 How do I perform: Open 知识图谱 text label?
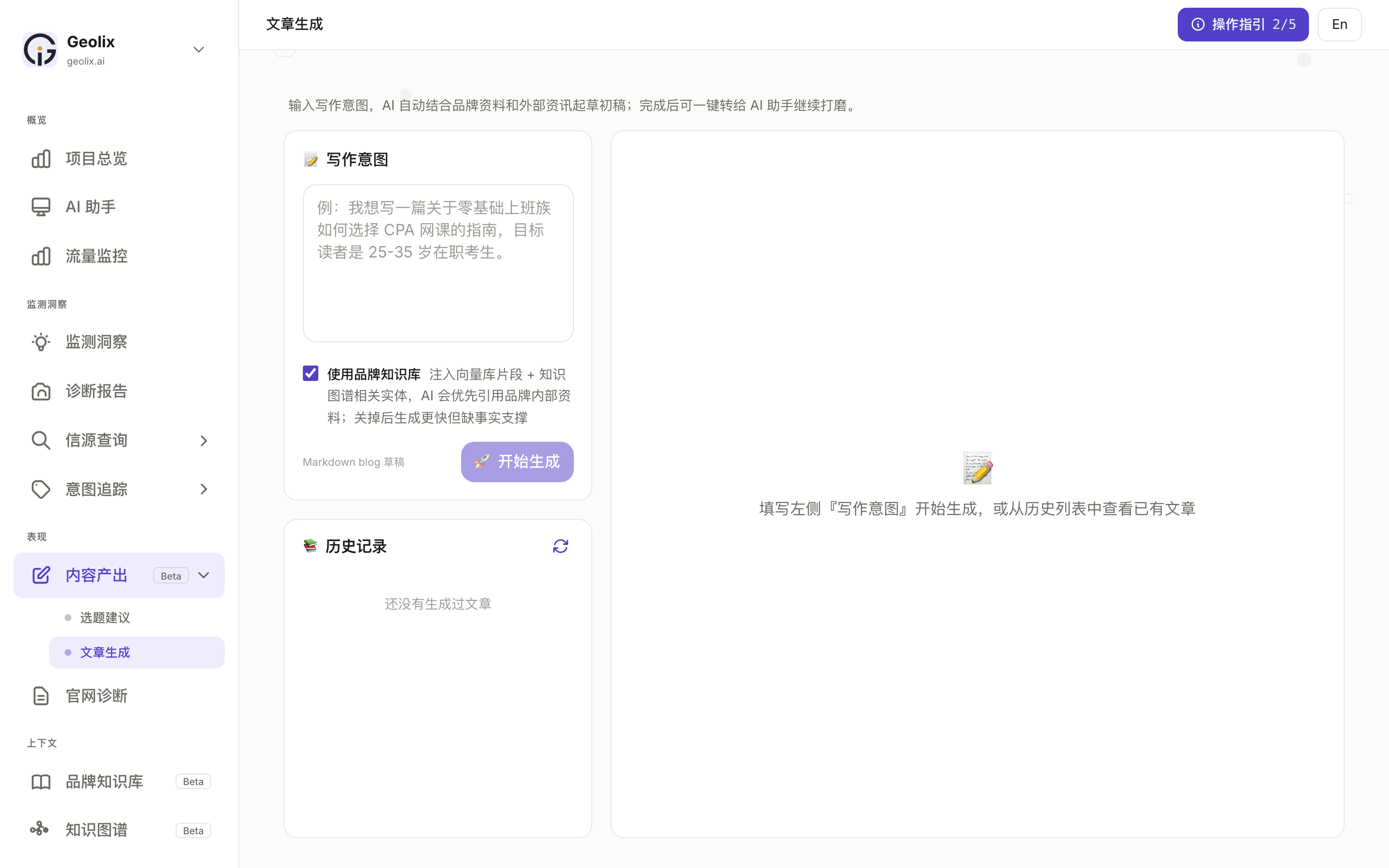pyautogui.click(x=96, y=830)
